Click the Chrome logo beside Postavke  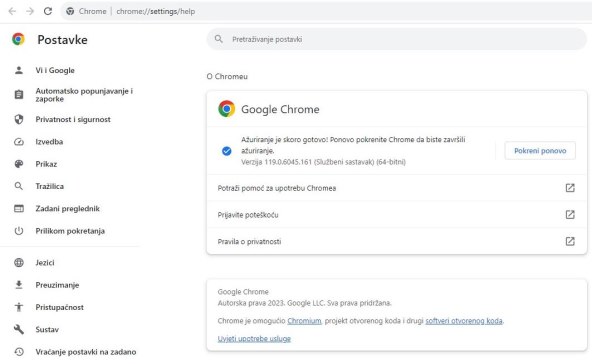18,39
